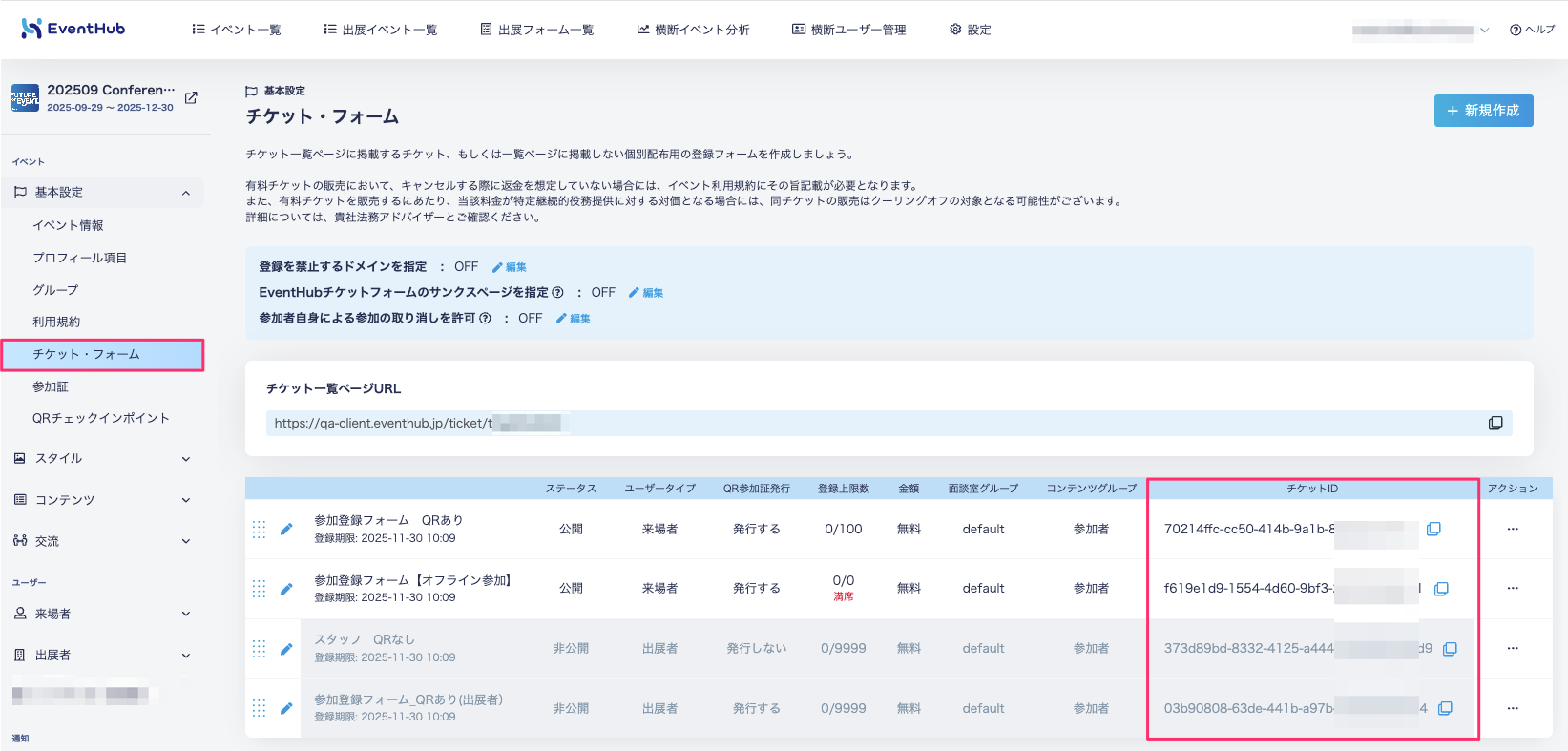Edit the サンクスページを指定 setting
This screenshot has height=751, width=1568.
click(x=646, y=293)
